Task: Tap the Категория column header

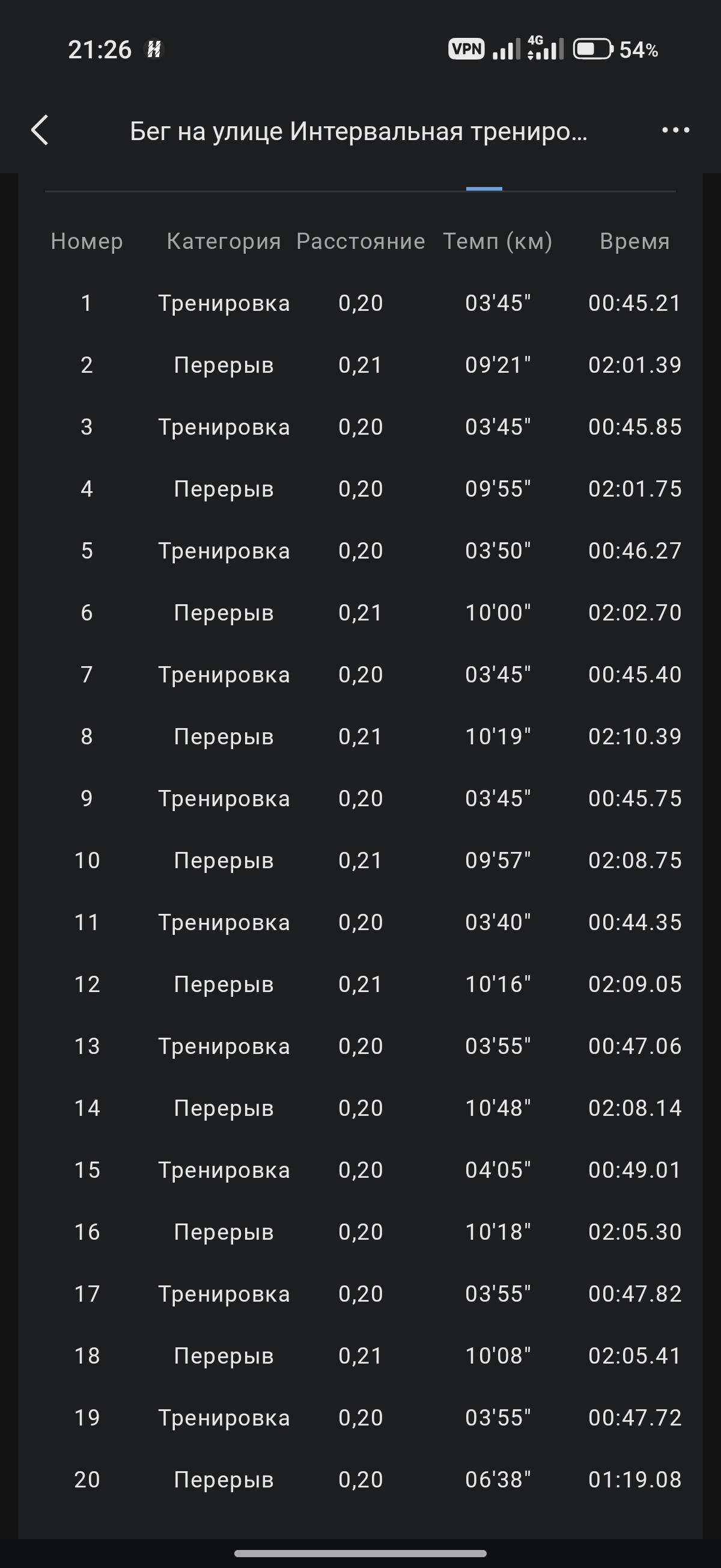Action: [x=224, y=241]
